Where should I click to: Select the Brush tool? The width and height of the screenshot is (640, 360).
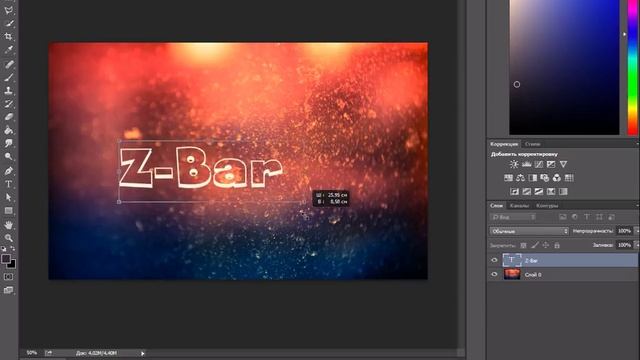tap(8, 77)
